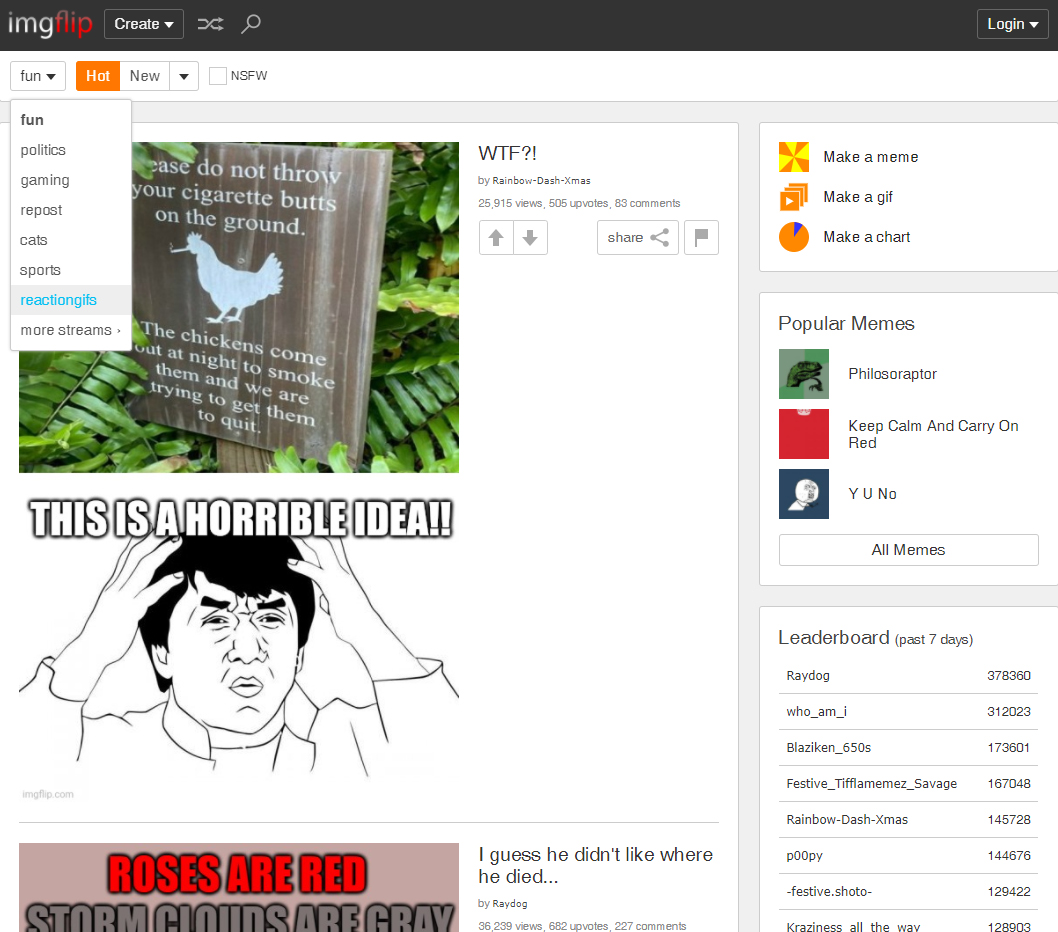Viewport: 1058px width, 932px height.
Task: Click the Make a meme pinwheel icon
Action: [794, 157]
